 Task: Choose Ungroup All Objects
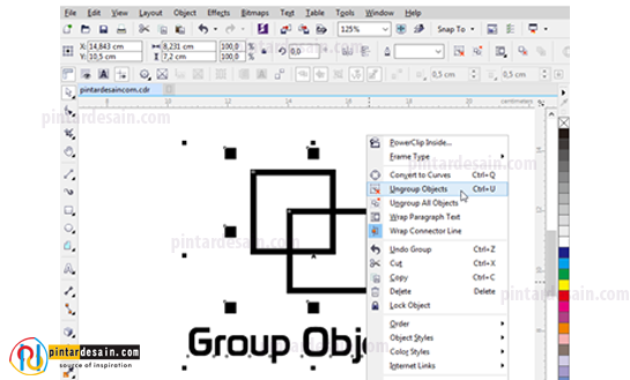coord(438,203)
